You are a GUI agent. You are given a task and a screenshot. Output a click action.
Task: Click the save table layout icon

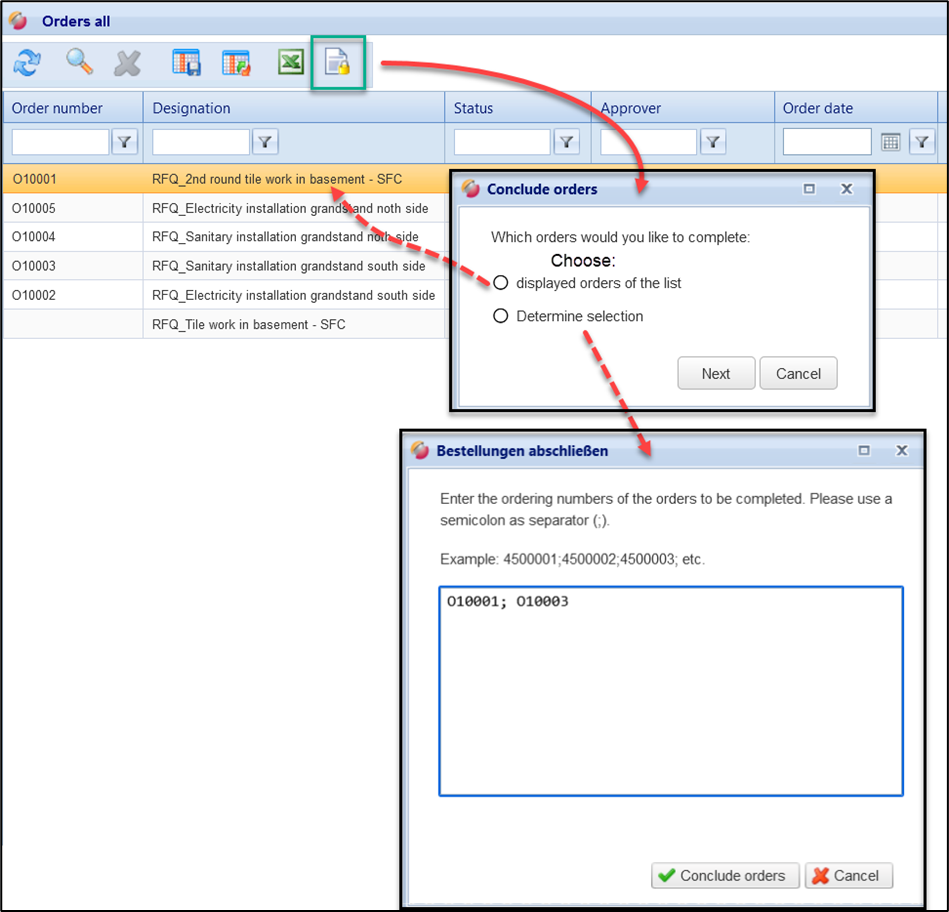[x=186, y=64]
